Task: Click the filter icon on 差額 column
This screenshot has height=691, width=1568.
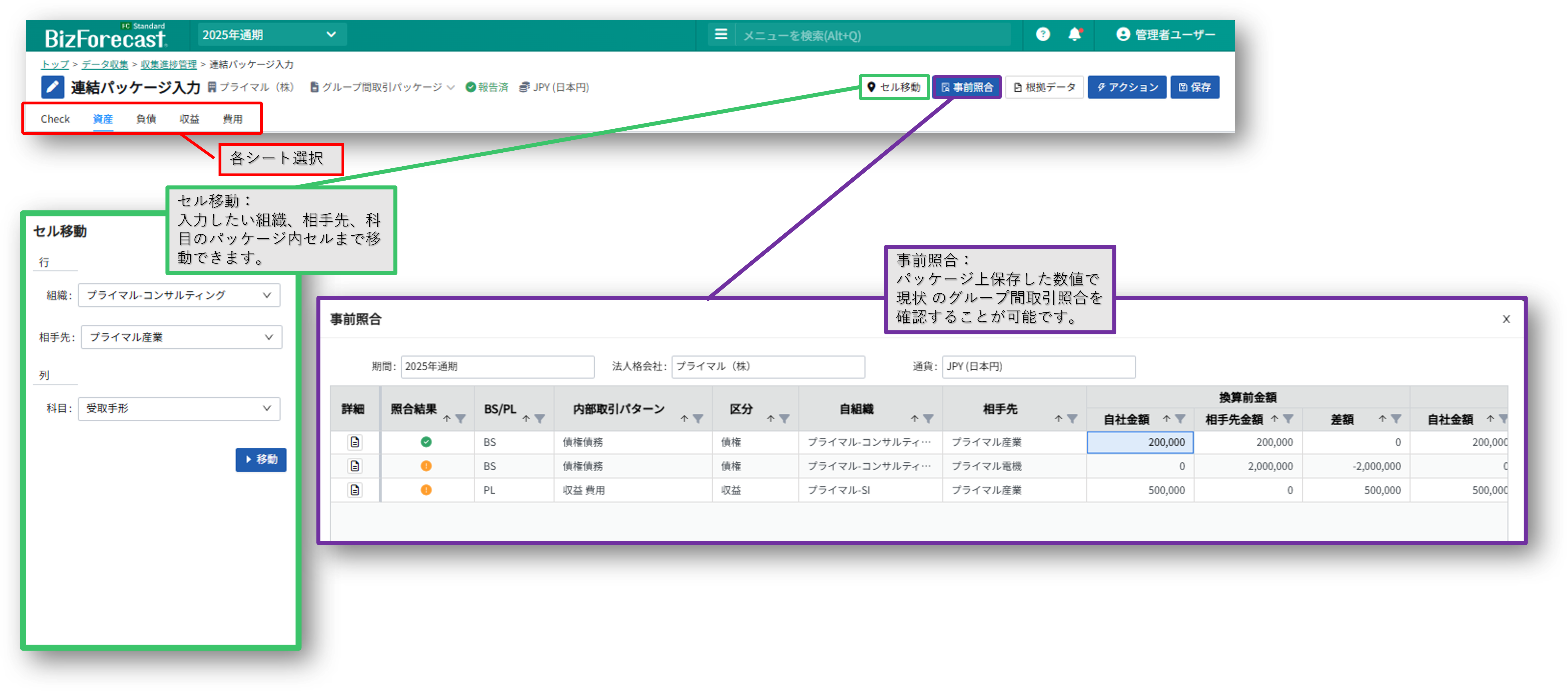Action: coord(1396,418)
